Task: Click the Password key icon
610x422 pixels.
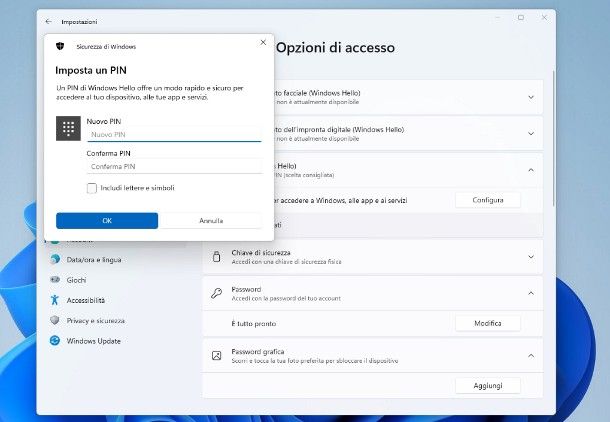Action: click(216, 293)
